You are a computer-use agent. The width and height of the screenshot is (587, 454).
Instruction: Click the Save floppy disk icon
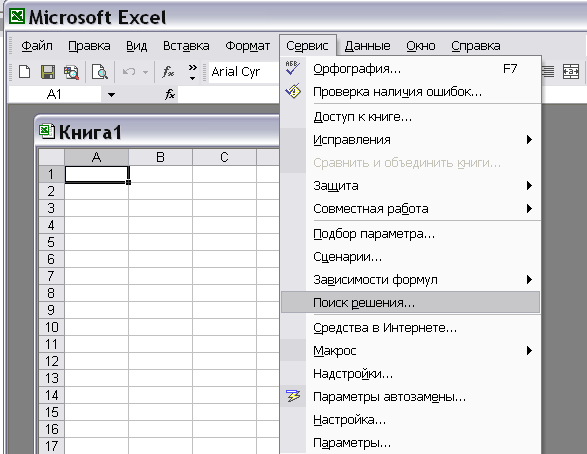click(x=48, y=71)
